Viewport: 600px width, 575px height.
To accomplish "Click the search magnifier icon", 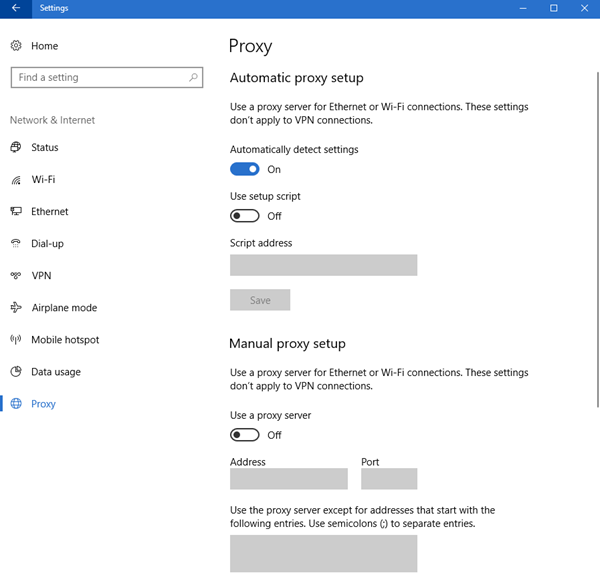I will click(x=193, y=77).
